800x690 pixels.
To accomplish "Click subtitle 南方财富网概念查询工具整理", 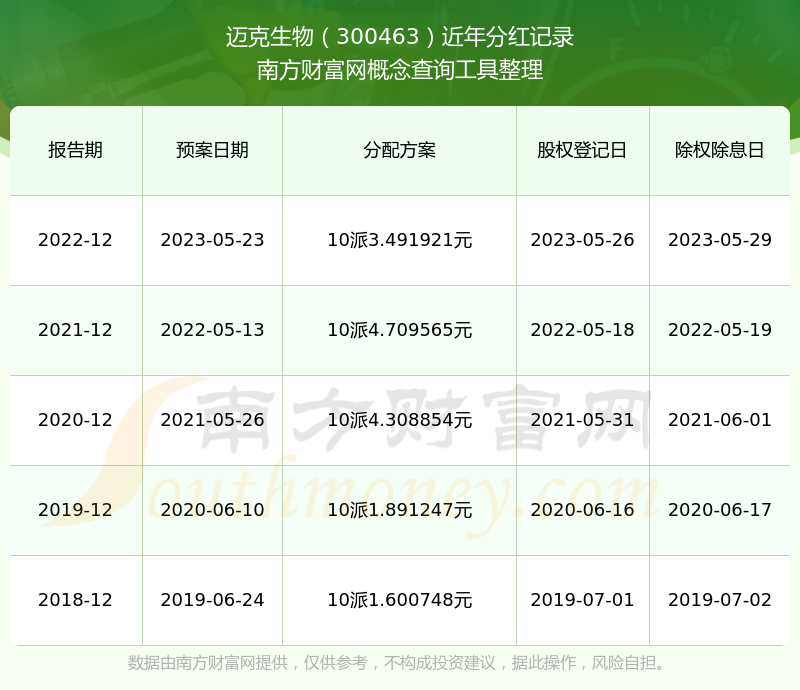I will point(400,70).
